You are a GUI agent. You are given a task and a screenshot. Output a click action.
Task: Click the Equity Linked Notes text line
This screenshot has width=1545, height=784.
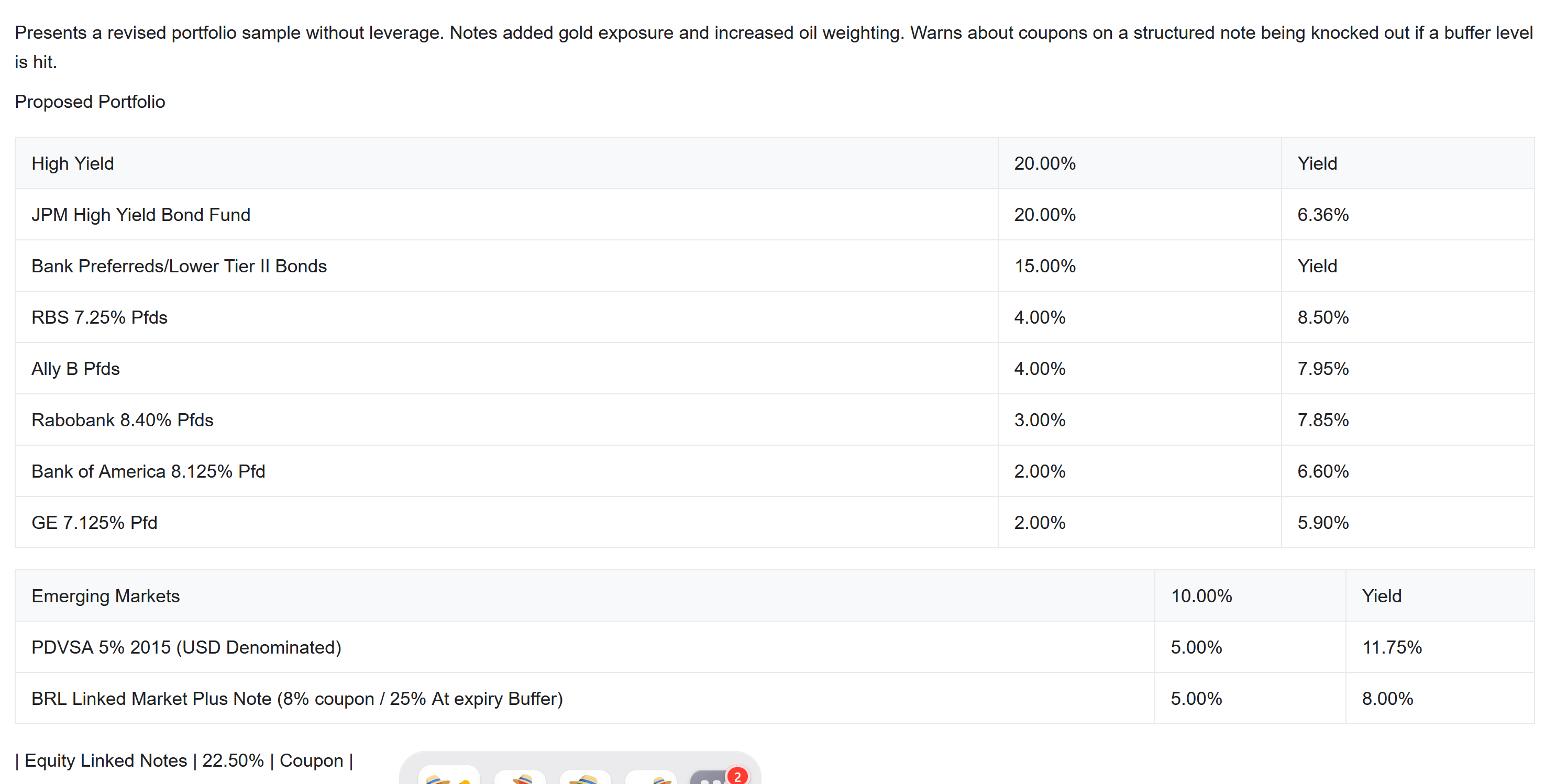tap(184, 760)
